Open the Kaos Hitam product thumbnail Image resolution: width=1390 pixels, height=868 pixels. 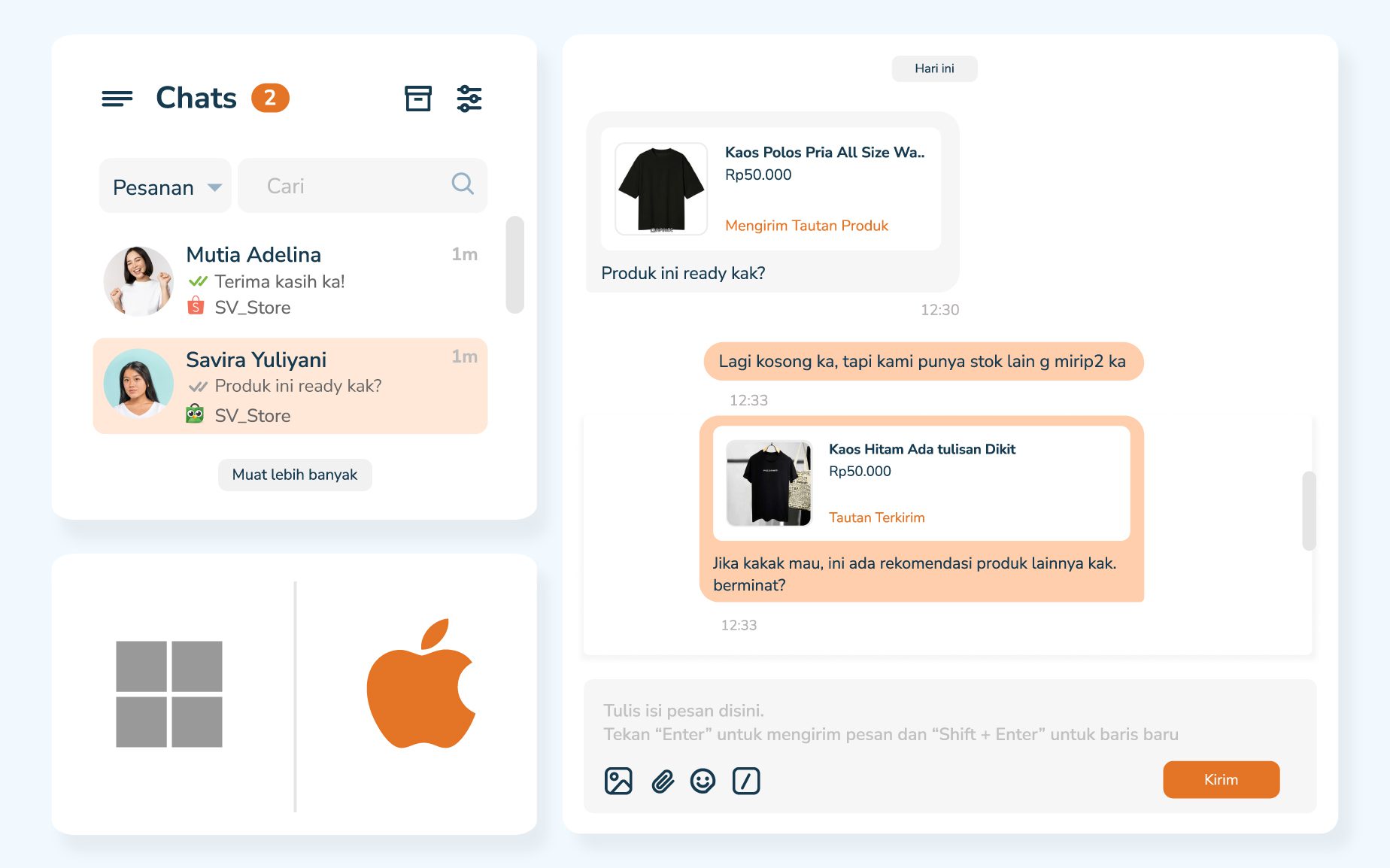click(769, 483)
